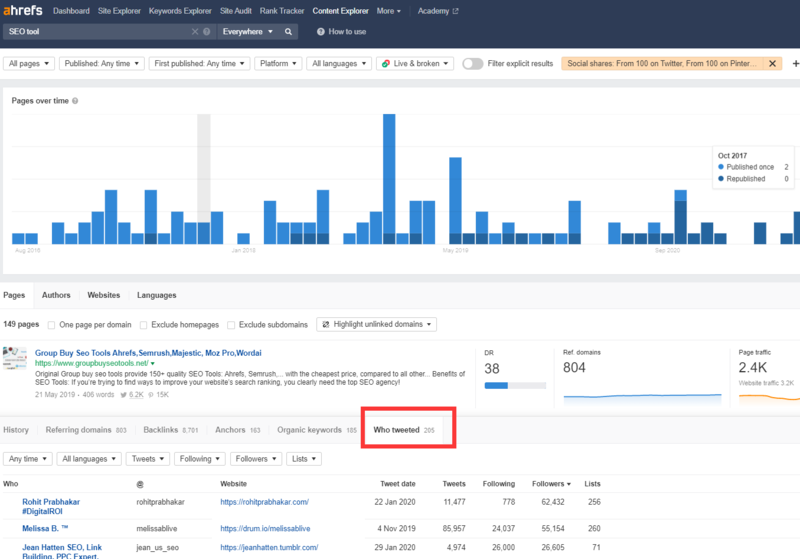Open the Tweets filter dropdown
Screen dimensions: 800x559
148,459
